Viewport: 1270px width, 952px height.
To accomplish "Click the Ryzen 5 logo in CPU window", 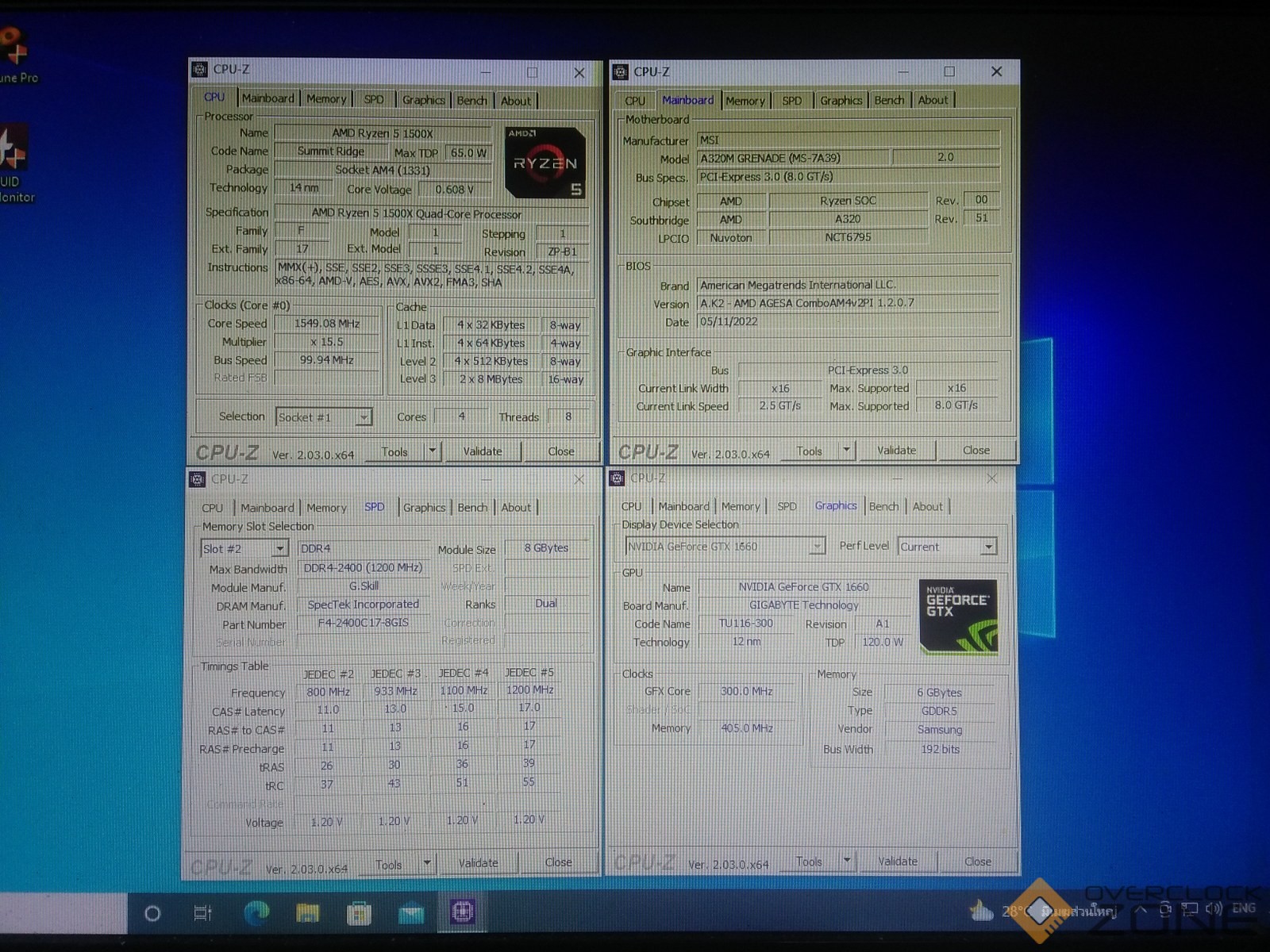I will coord(545,163).
